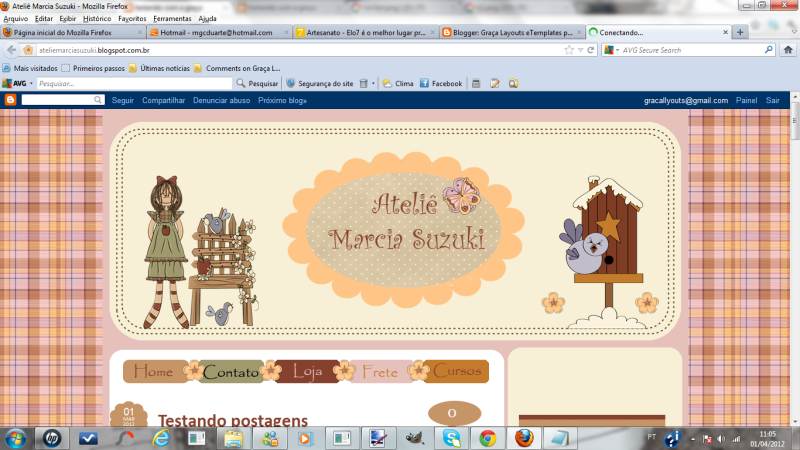Switch to Artesanato Elo7 tab
The height and width of the screenshot is (450, 800).
(x=366, y=32)
